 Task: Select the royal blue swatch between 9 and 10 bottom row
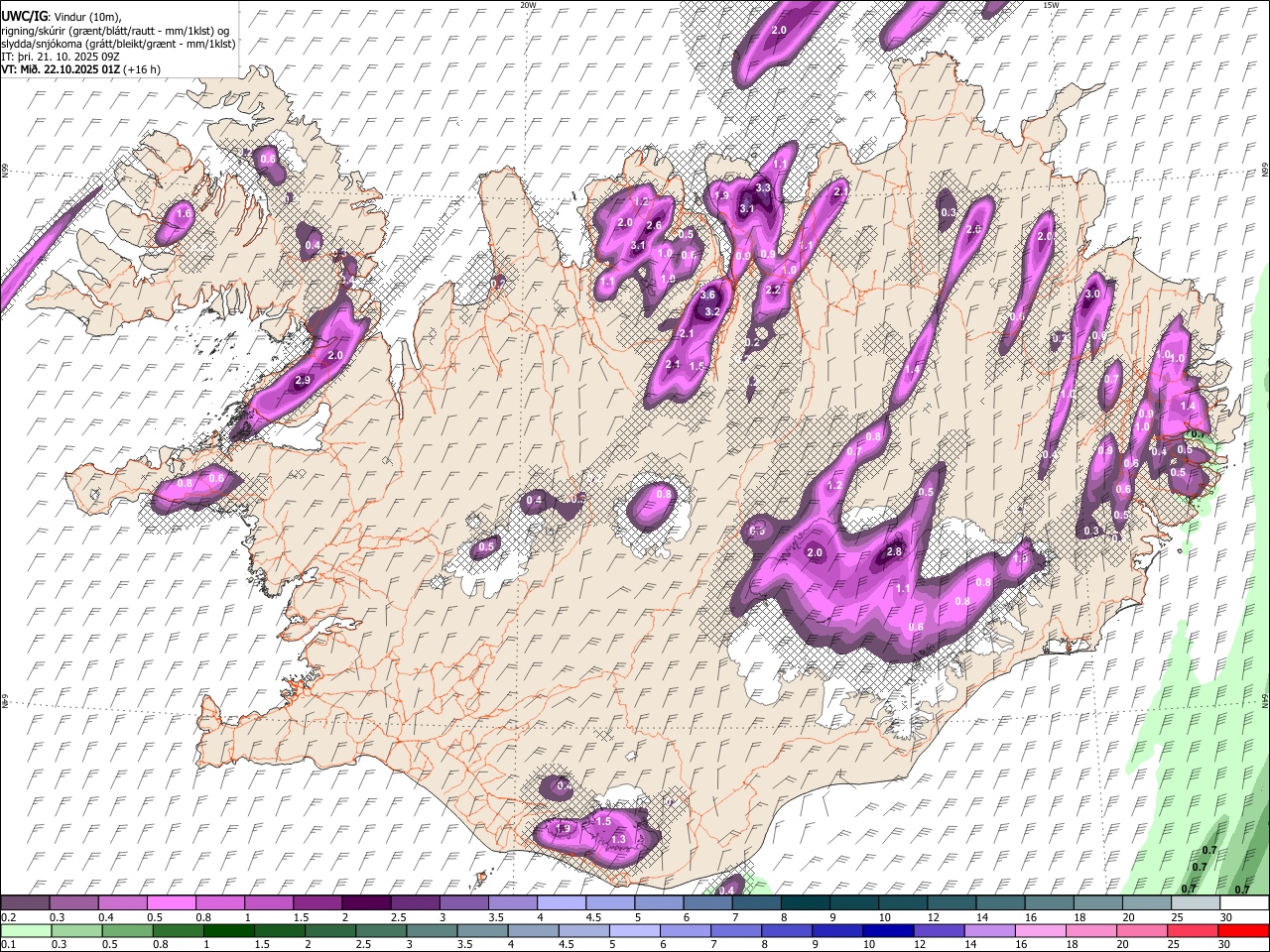pyautogui.click(x=837, y=931)
